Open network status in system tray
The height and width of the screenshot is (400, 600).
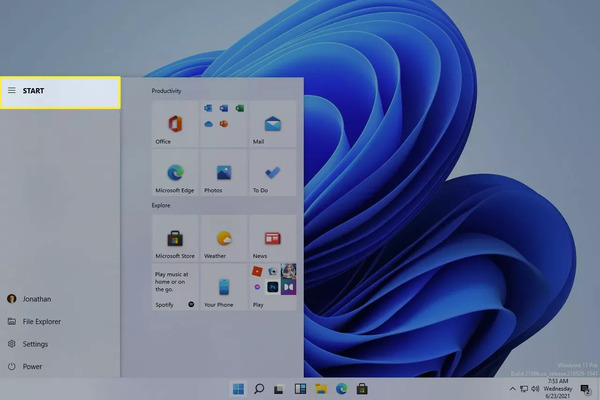524,389
